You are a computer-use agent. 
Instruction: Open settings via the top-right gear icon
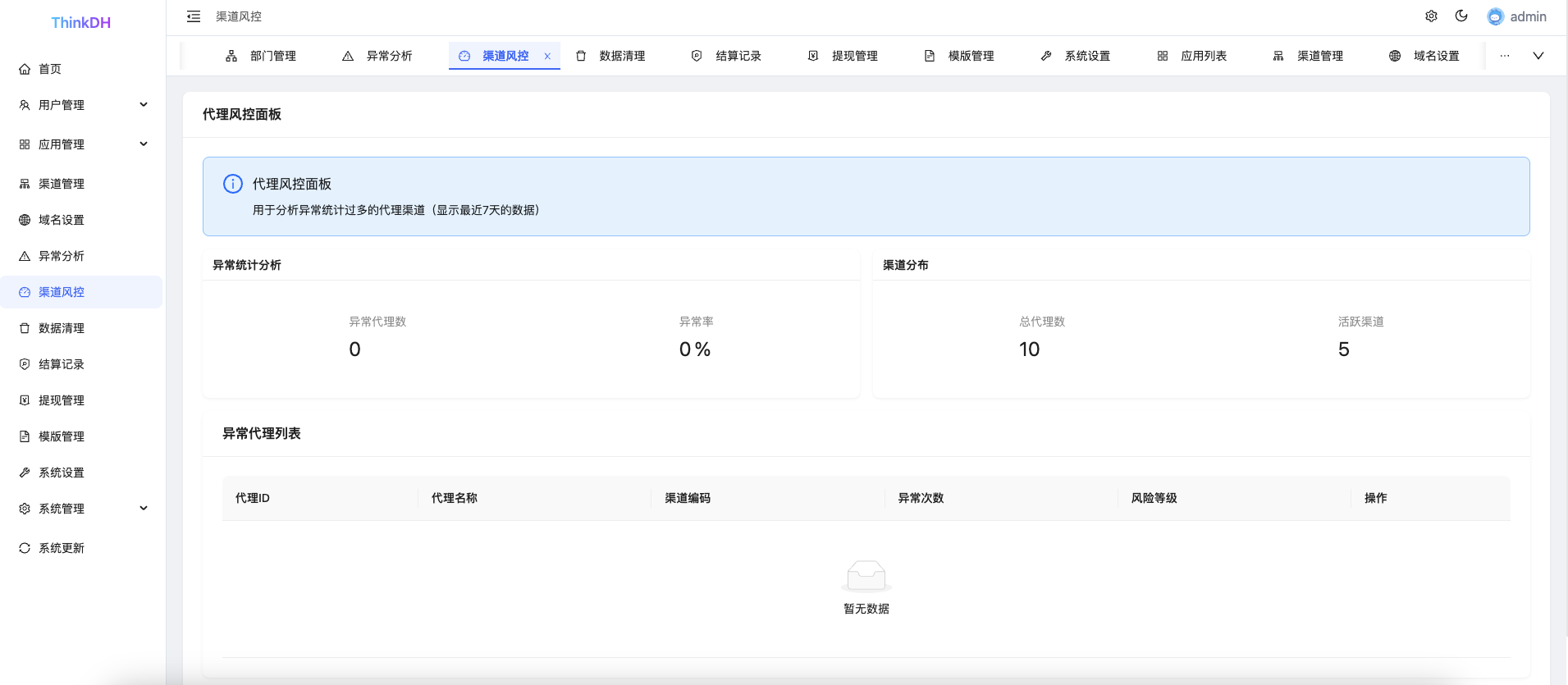point(1431,16)
